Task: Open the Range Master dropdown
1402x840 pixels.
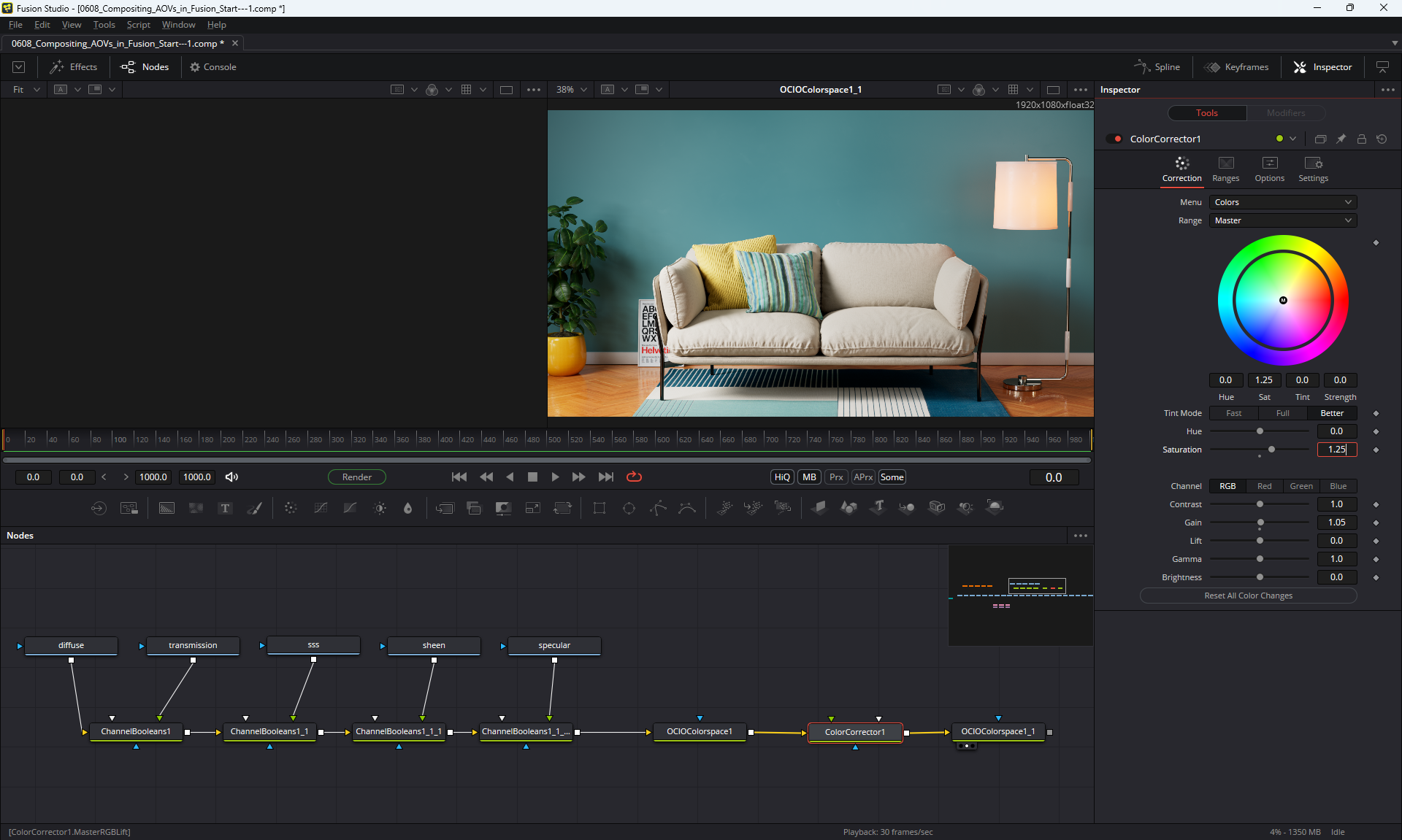Action: click(x=1282, y=220)
